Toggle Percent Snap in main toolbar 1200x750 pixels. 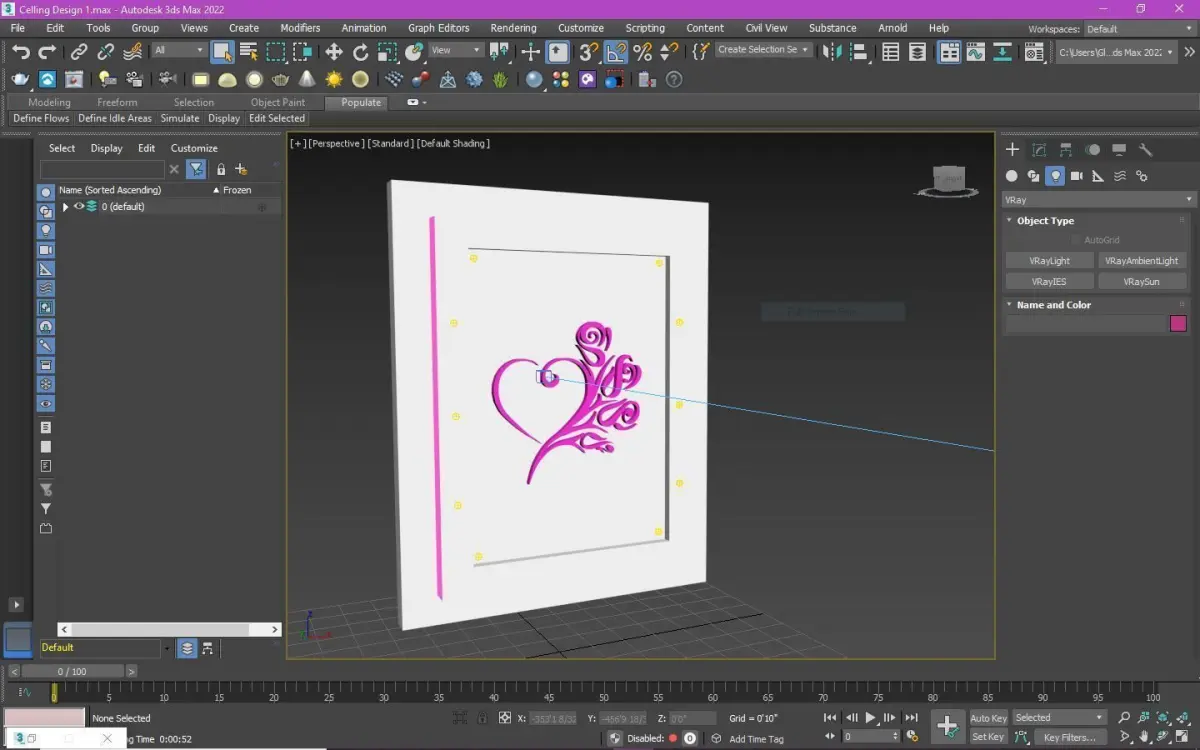(643, 51)
